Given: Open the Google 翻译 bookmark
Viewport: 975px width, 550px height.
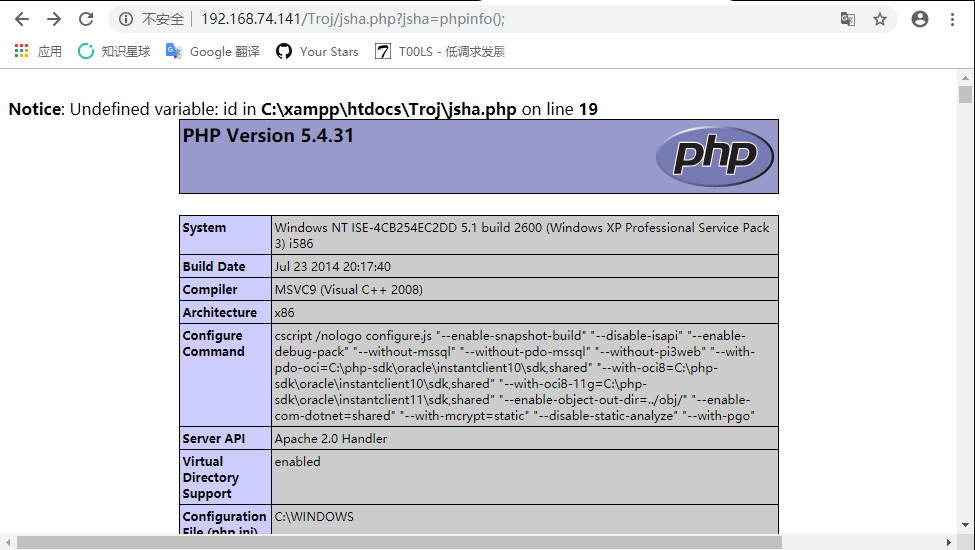Looking at the screenshot, I should click(212, 51).
